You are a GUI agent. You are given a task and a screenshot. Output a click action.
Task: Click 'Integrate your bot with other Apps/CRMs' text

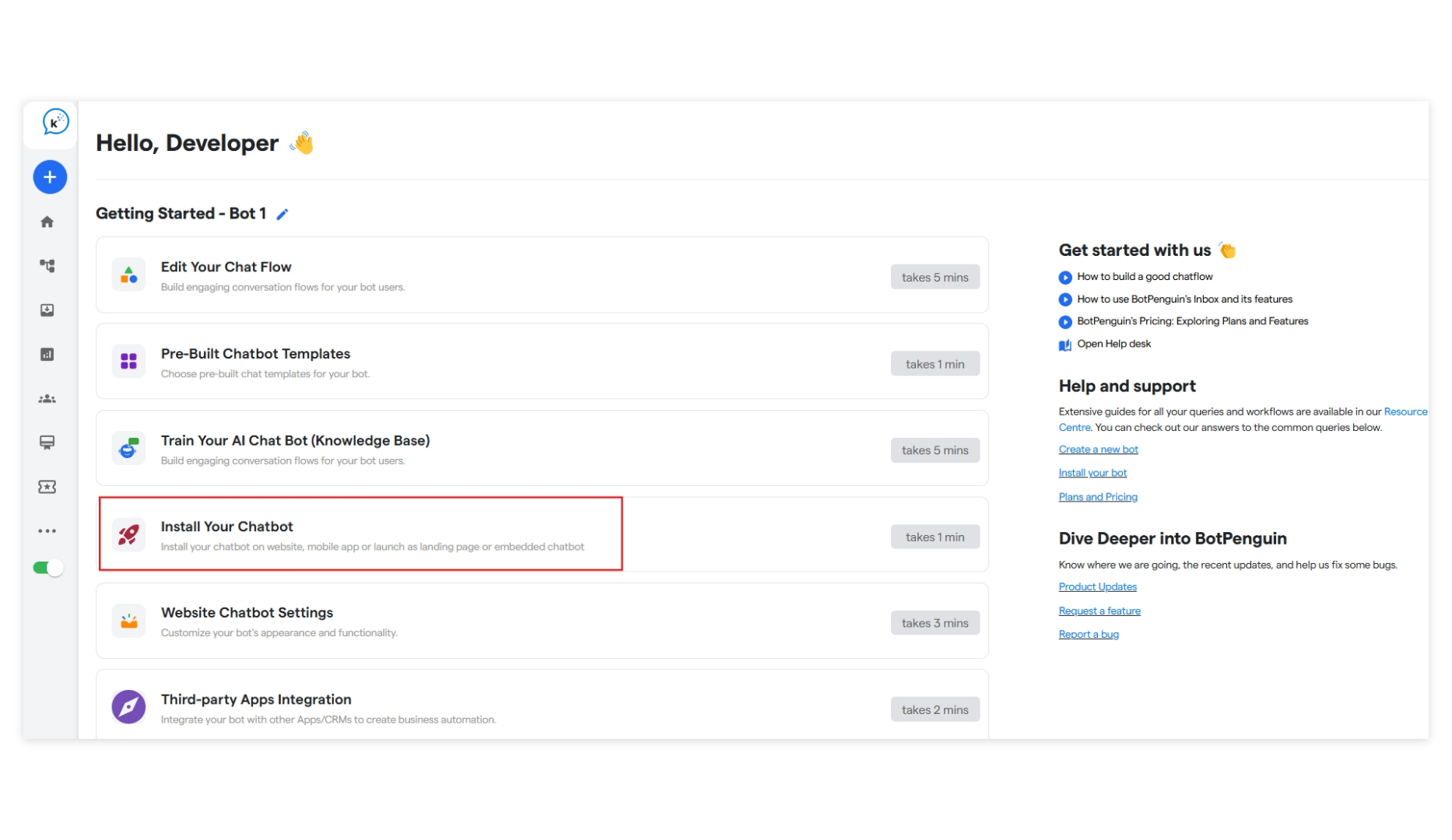pos(328,720)
